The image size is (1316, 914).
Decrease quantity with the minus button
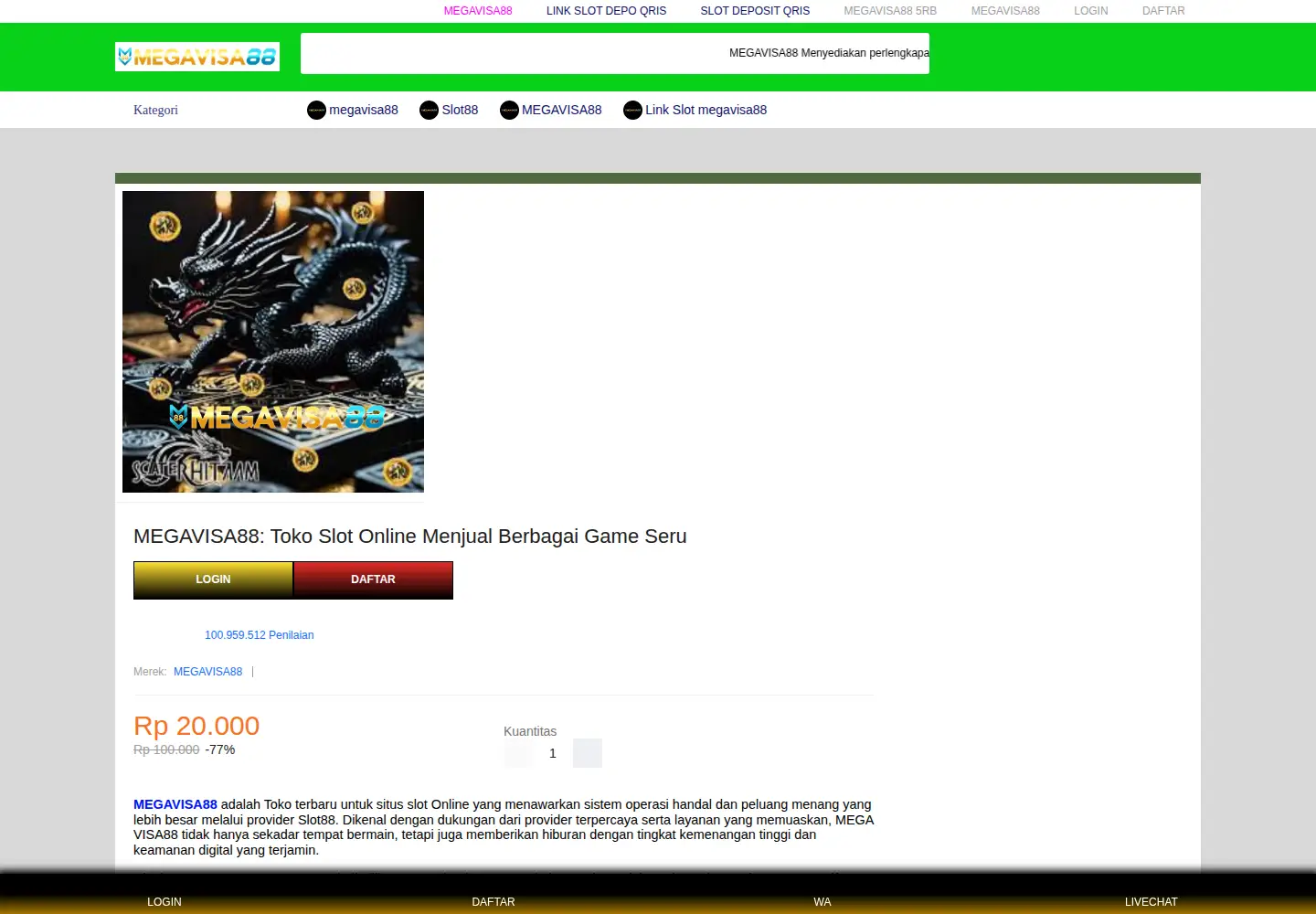(518, 753)
